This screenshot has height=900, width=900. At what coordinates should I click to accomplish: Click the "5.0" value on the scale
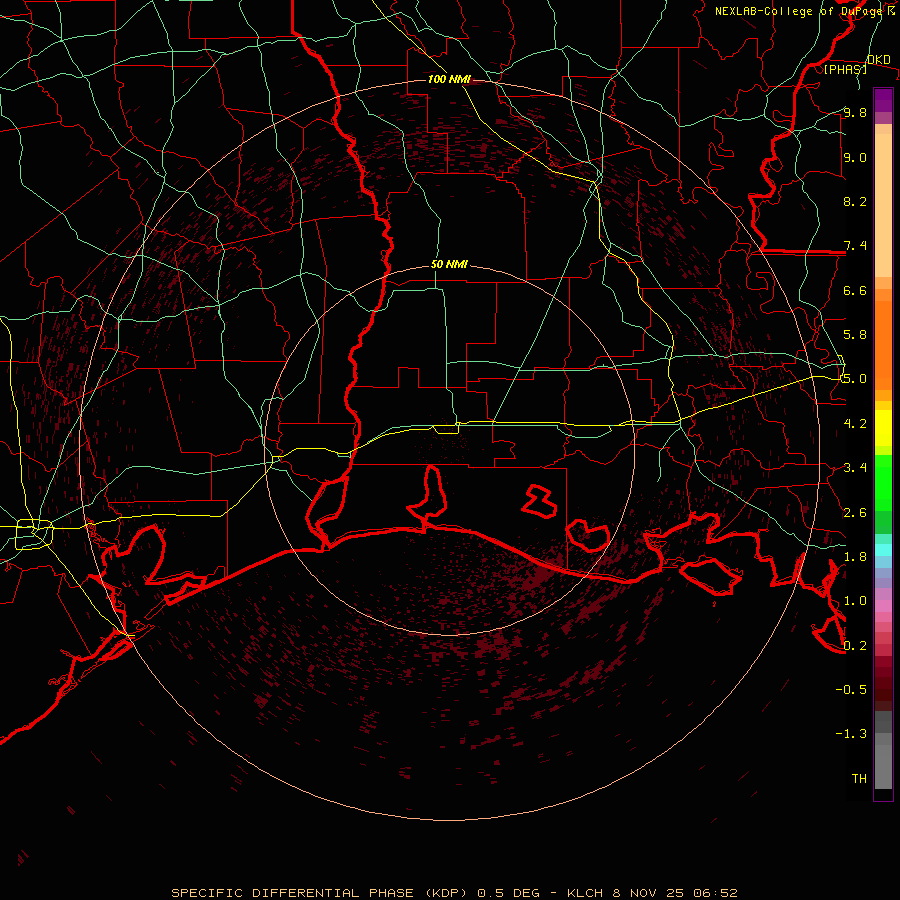coord(855,379)
